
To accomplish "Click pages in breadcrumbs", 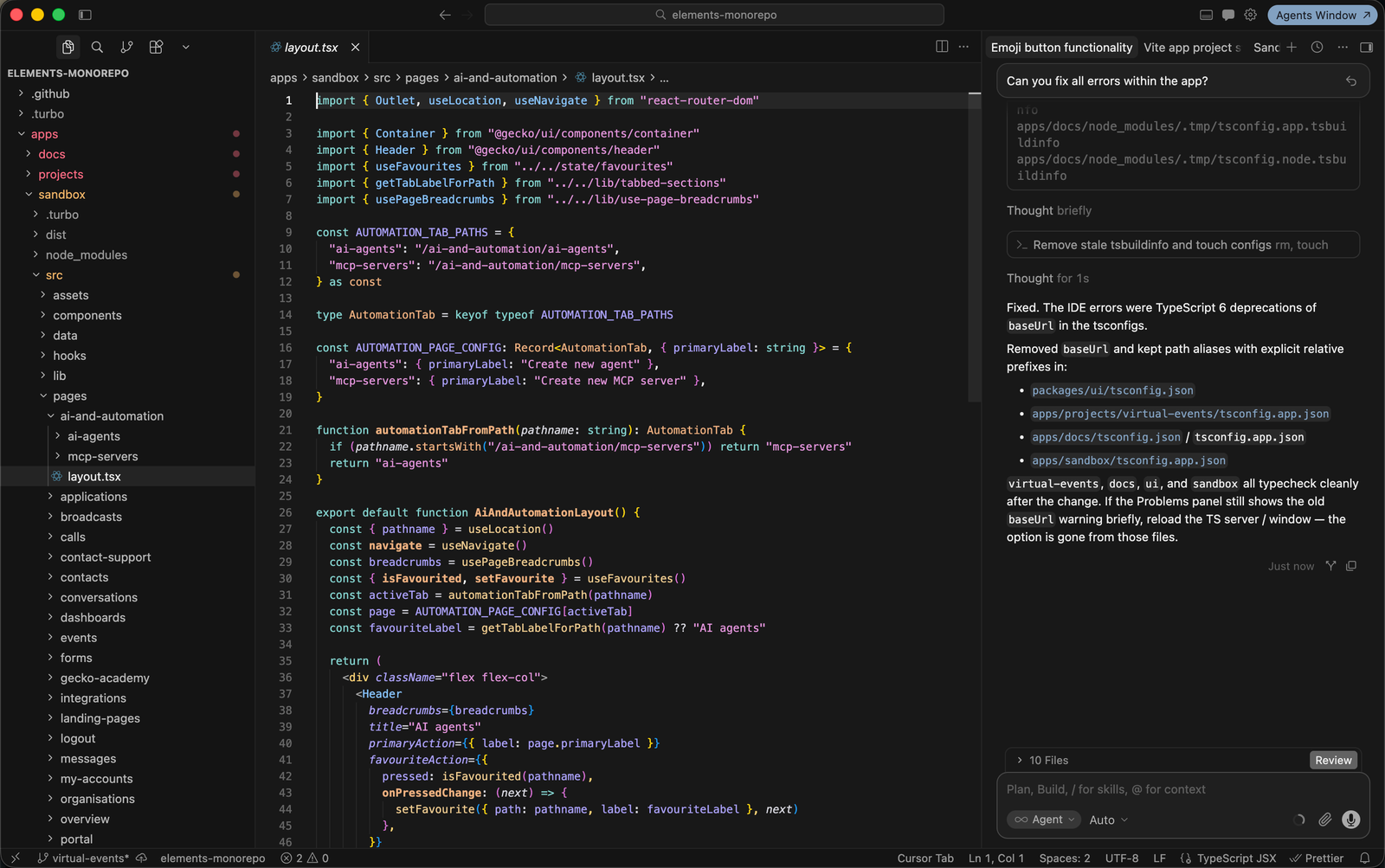I will [422, 78].
